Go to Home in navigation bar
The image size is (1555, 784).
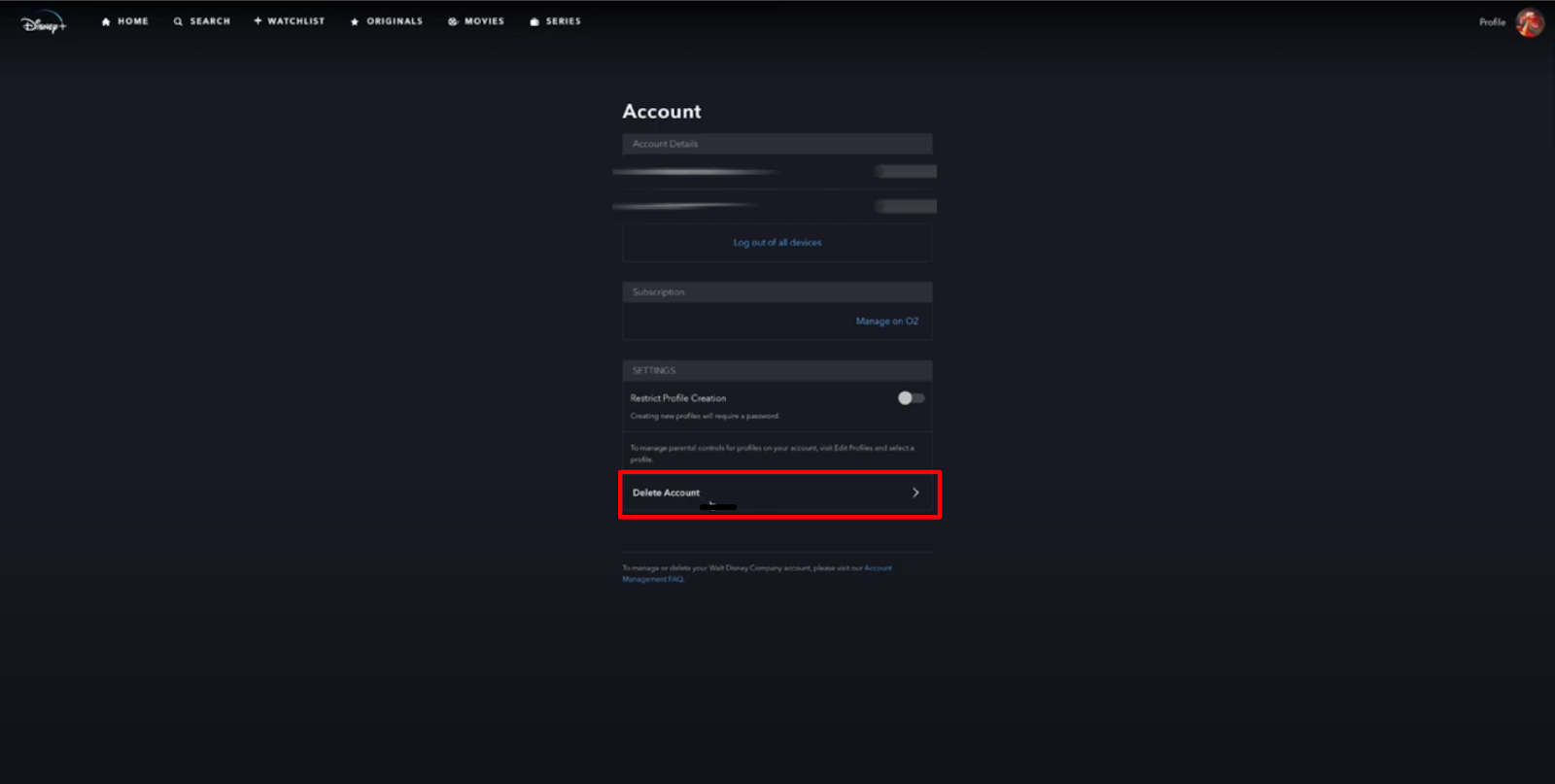tap(125, 21)
